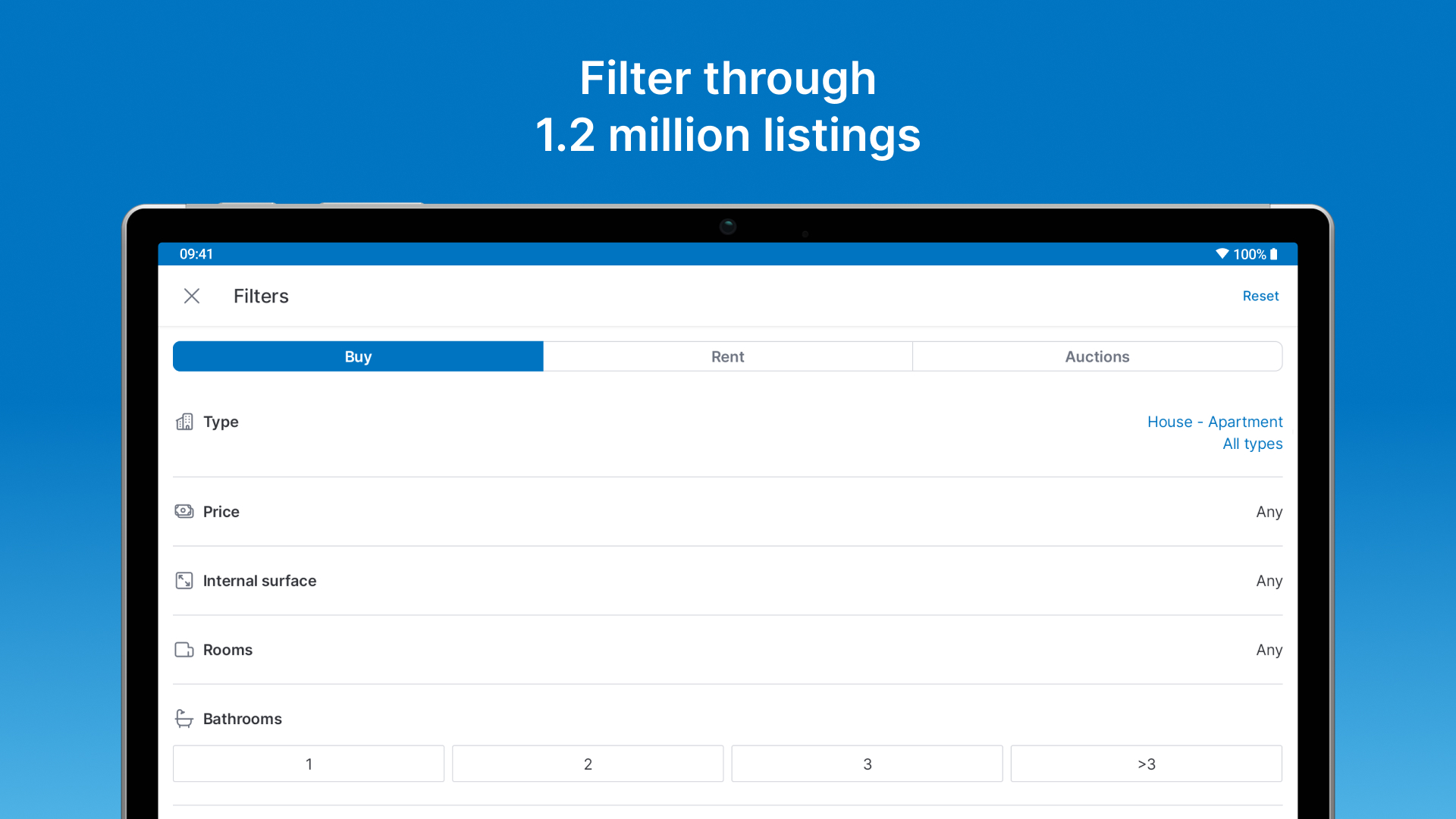Open Internal surface Any selector
The image size is (1456, 819).
tap(1269, 581)
